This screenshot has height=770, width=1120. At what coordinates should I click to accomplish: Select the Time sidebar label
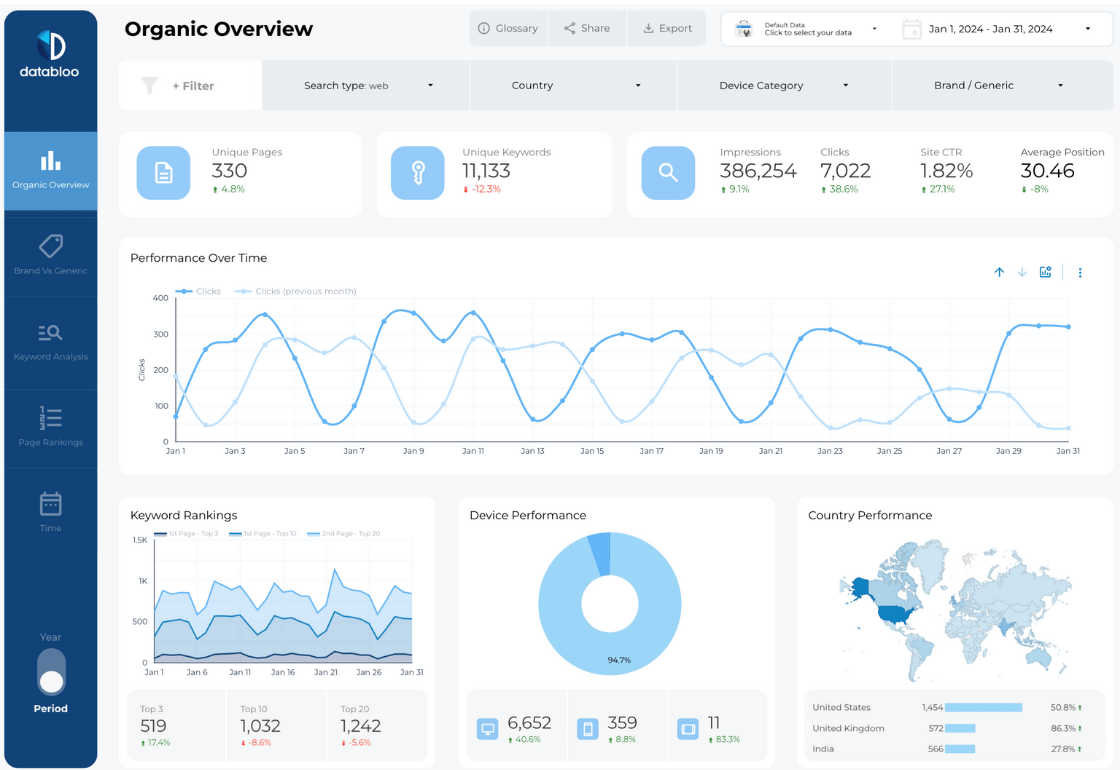(51, 528)
